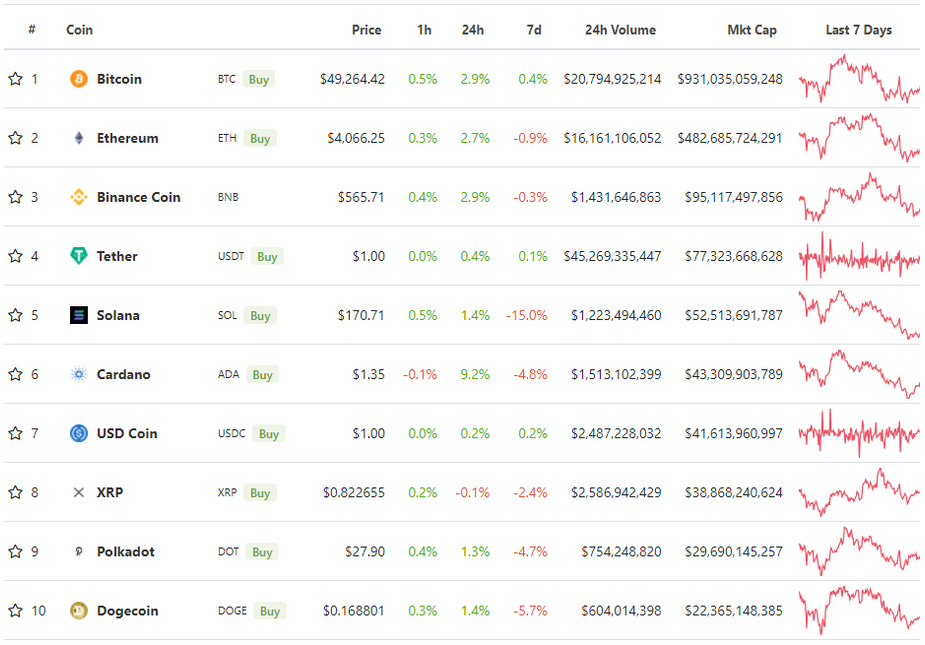Image resolution: width=925 pixels, height=645 pixels.
Task: Click Cardano's 9.2% 24h change
Action: pos(475,374)
